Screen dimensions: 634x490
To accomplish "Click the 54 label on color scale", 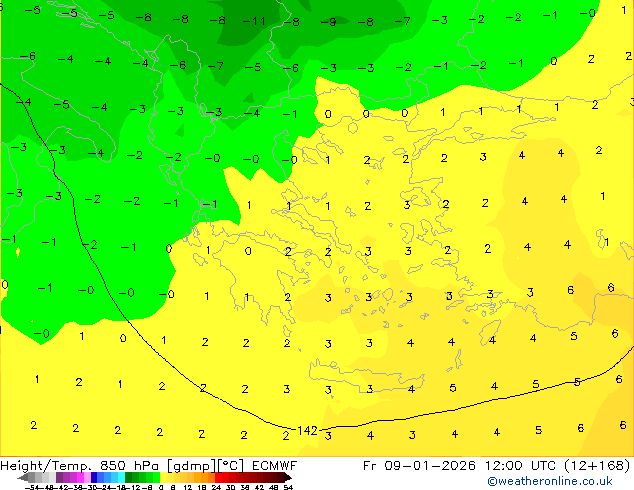I will tap(288, 487).
